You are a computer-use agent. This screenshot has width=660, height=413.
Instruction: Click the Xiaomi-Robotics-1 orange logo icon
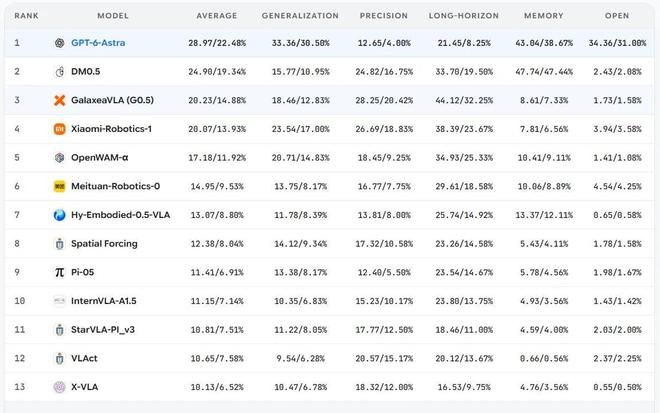coord(59,129)
